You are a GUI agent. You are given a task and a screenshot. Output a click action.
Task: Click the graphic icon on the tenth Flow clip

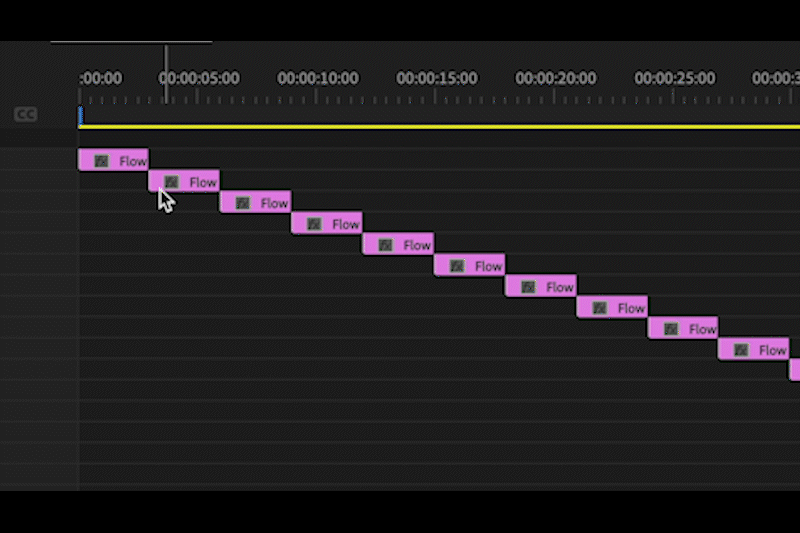[x=741, y=350]
